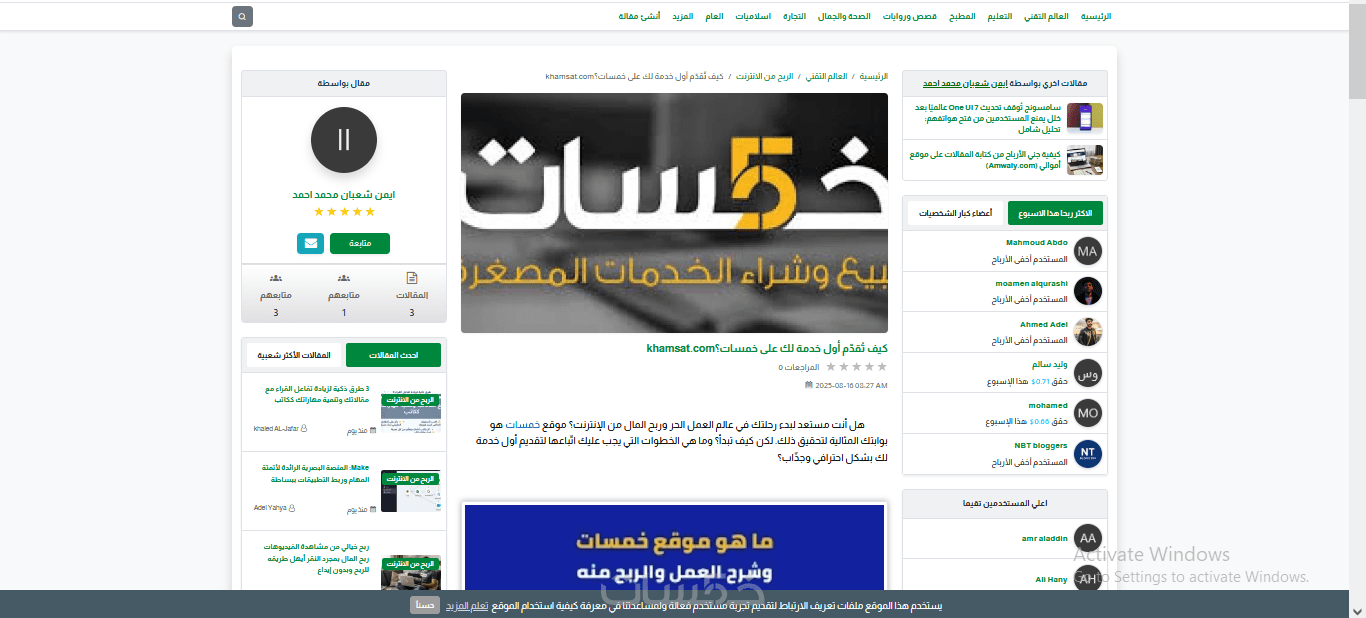Open الصحة والجمال navigation item
The image size is (1366, 618).
(x=844, y=16)
